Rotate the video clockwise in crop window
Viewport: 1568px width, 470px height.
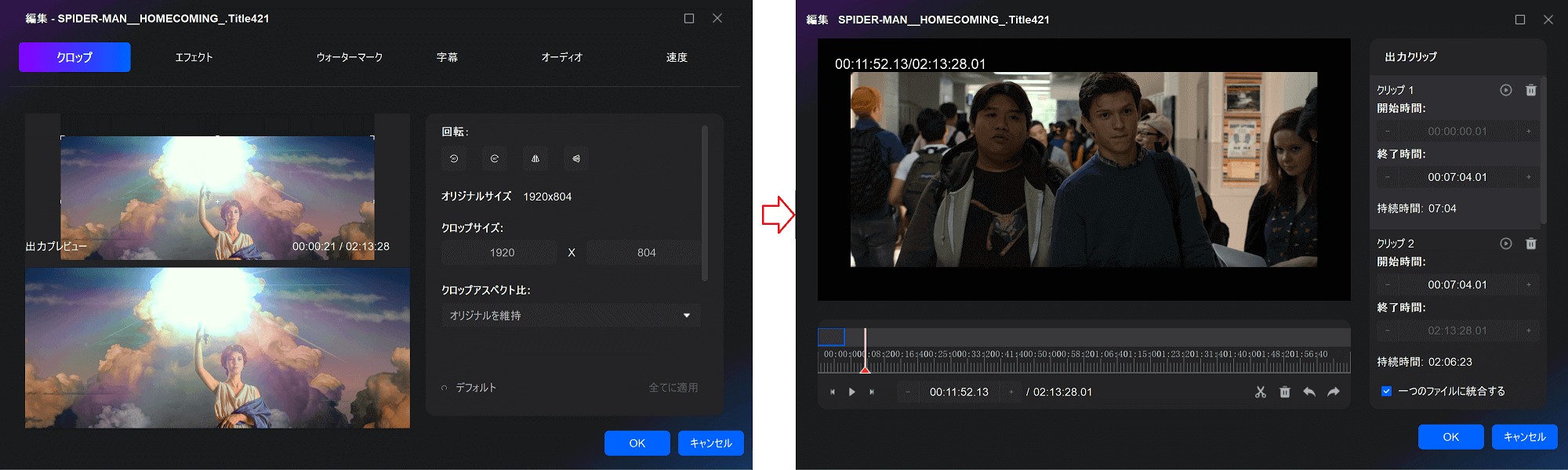pos(495,158)
